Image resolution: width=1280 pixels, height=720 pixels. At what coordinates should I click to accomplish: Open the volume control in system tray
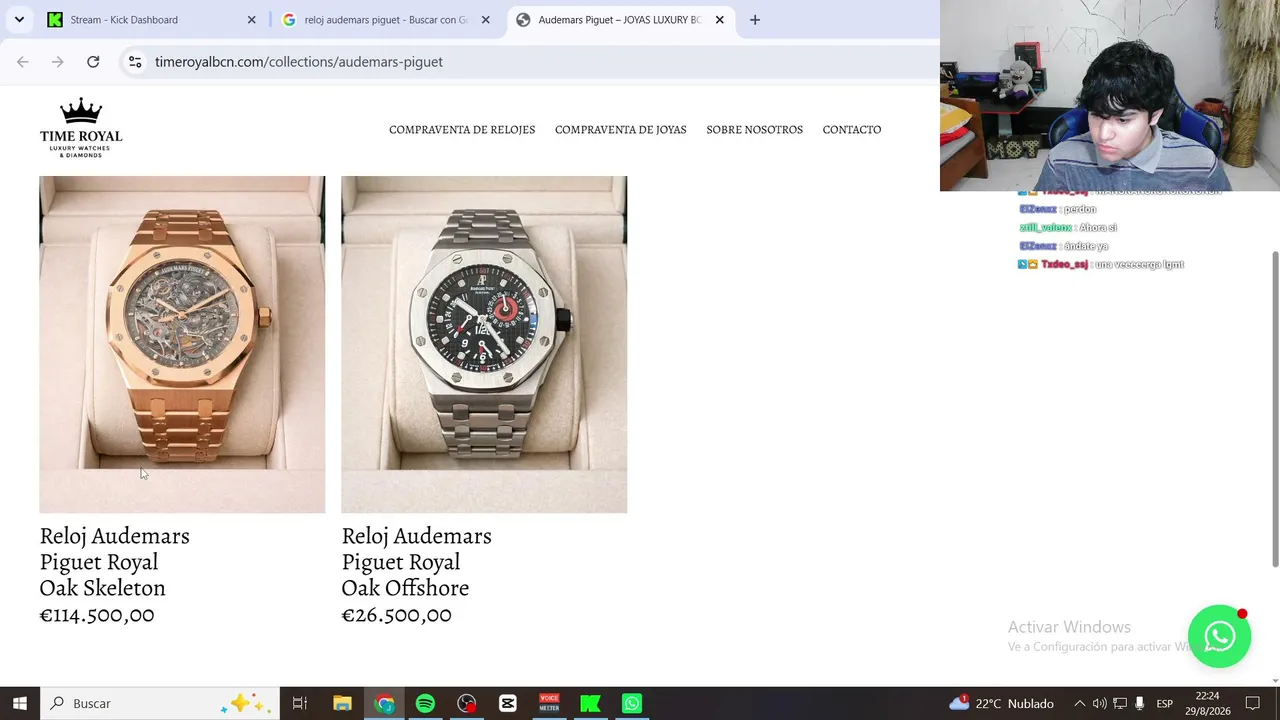[1100, 703]
